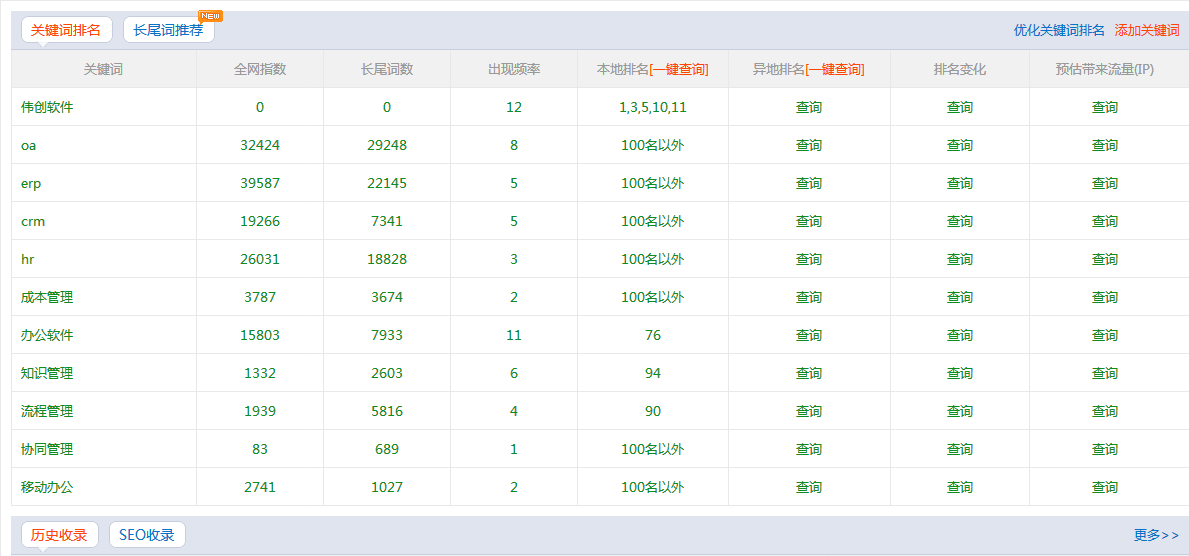Click the 办公软件 keyword link
The width and height of the screenshot is (1189, 556).
pyautogui.click(x=47, y=335)
